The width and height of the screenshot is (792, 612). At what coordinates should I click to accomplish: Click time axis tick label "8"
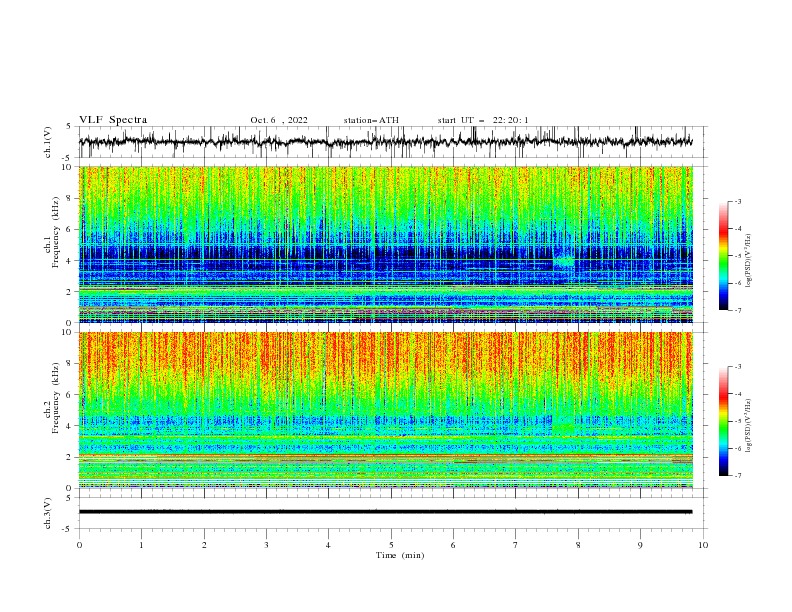(578, 545)
